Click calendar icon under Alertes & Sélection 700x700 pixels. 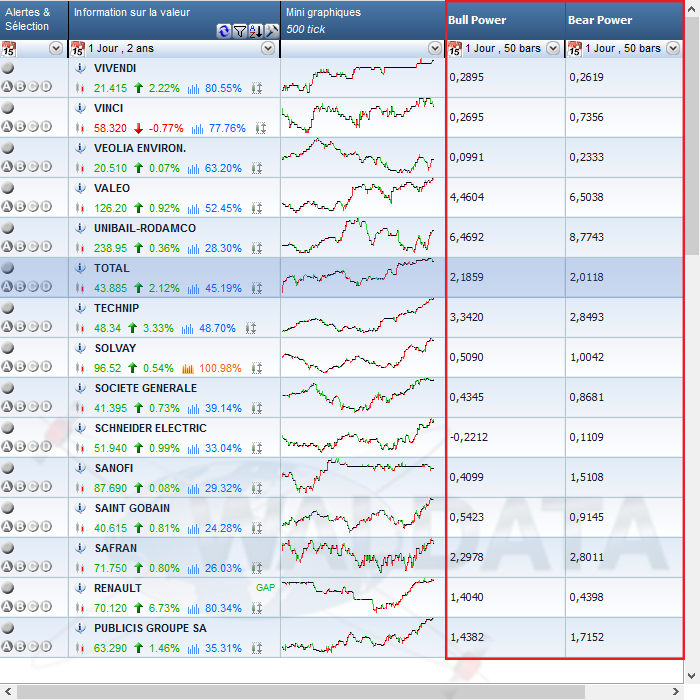(x=8, y=49)
